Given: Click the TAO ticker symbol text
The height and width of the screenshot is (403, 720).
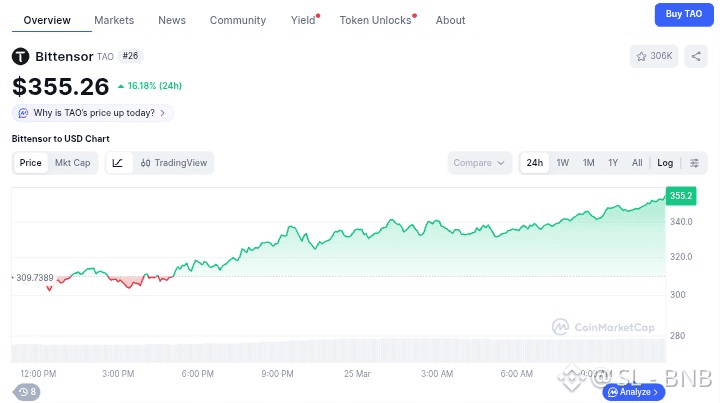Looking at the screenshot, I should pyautogui.click(x=105, y=56).
